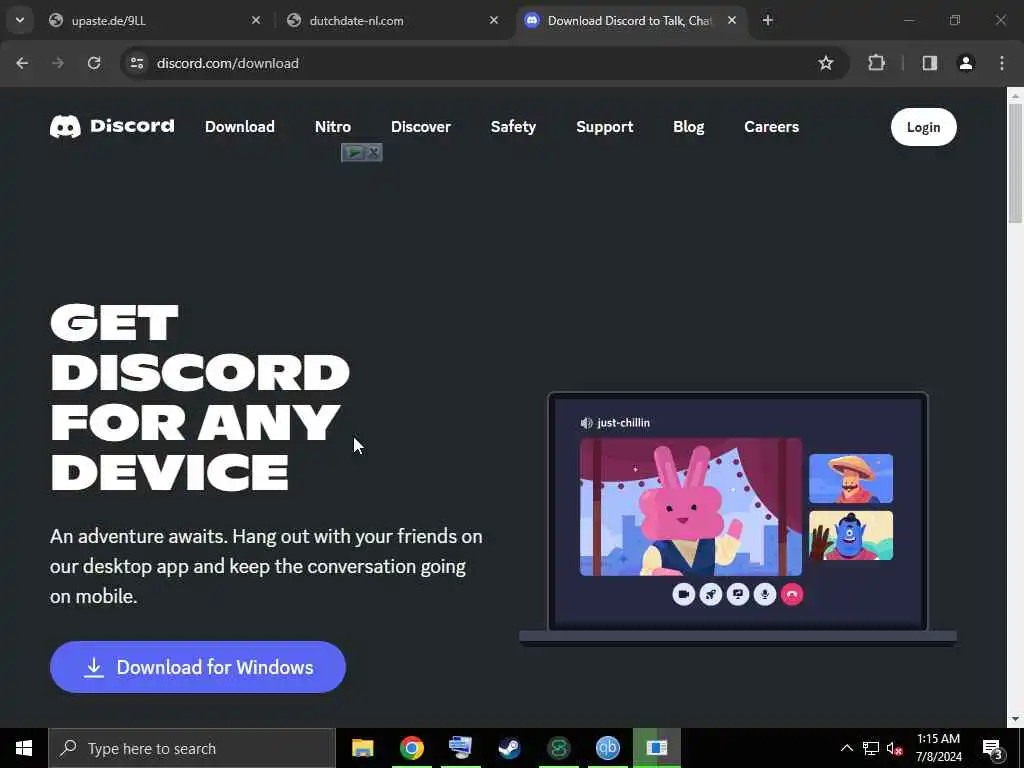This screenshot has width=1024, height=768.
Task: Select the Download Discord tab
Action: point(631,20)
